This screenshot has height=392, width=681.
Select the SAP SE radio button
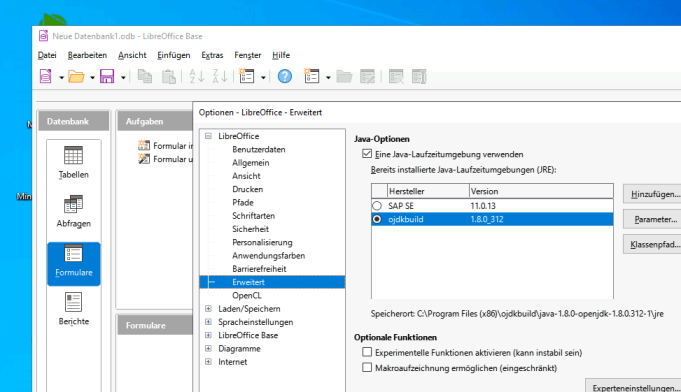[x=377, y=206]
